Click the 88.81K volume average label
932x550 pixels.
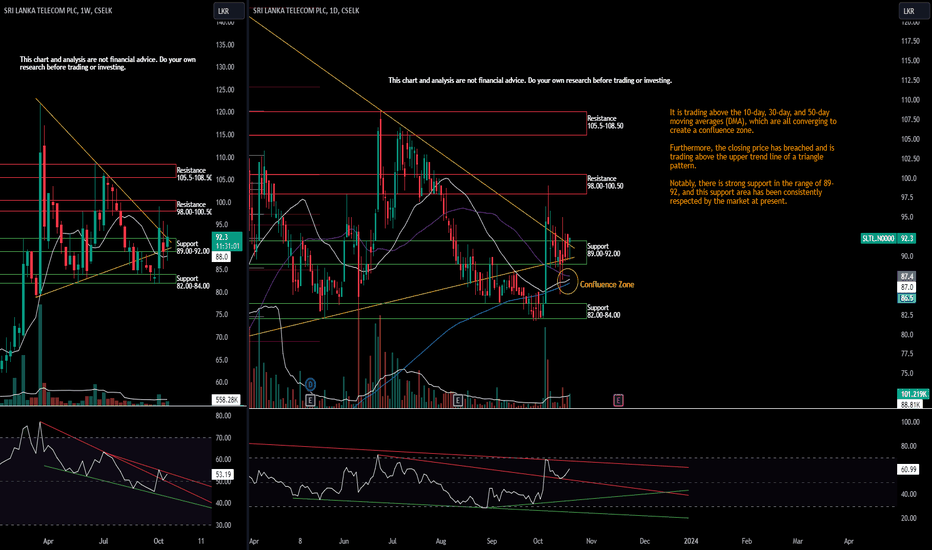click(910, 404)
